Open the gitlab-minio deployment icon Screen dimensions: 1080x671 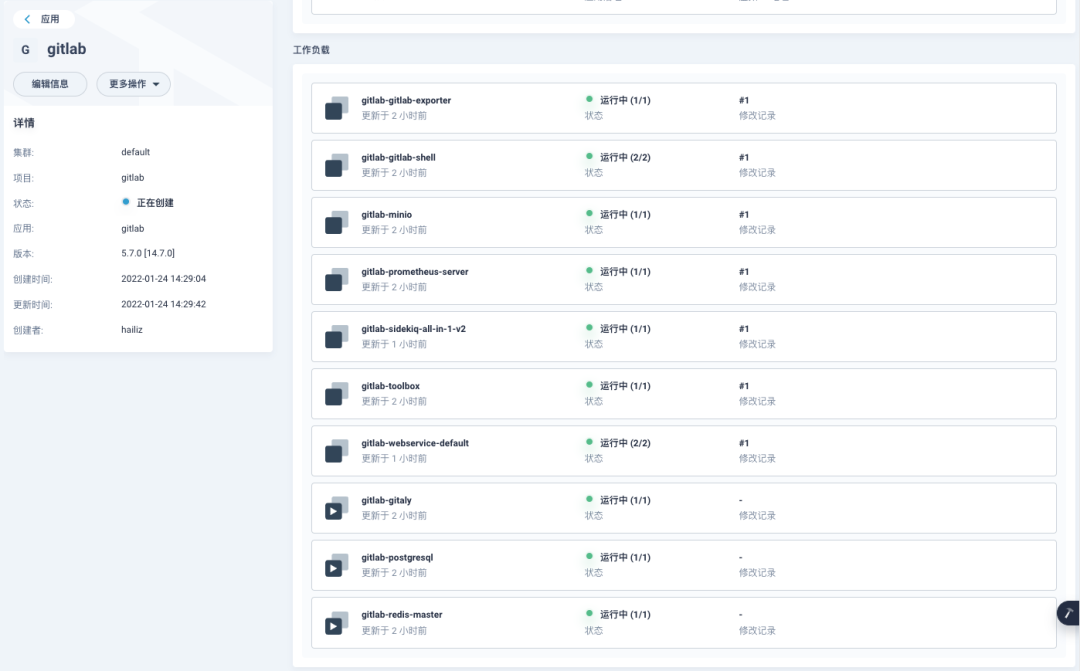tap(336, 223)
